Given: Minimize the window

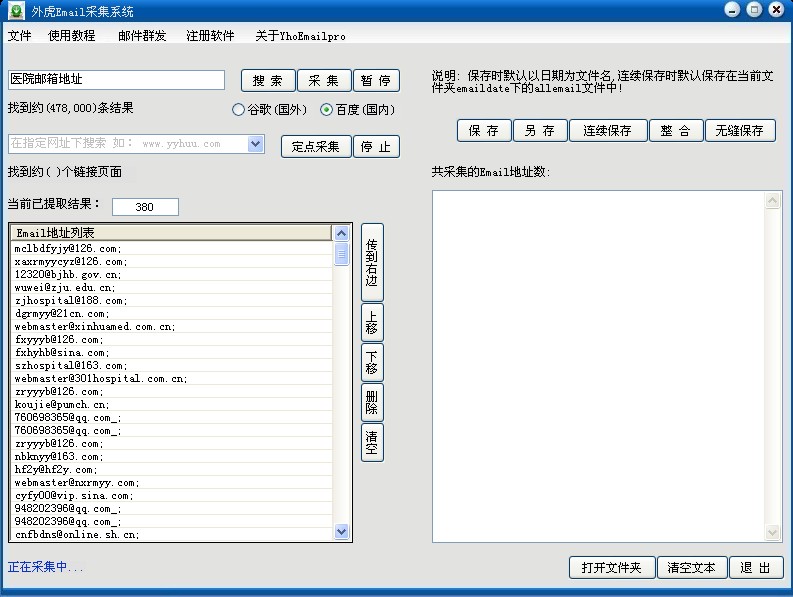Looking at the screenshot, I should coord(732,10).
